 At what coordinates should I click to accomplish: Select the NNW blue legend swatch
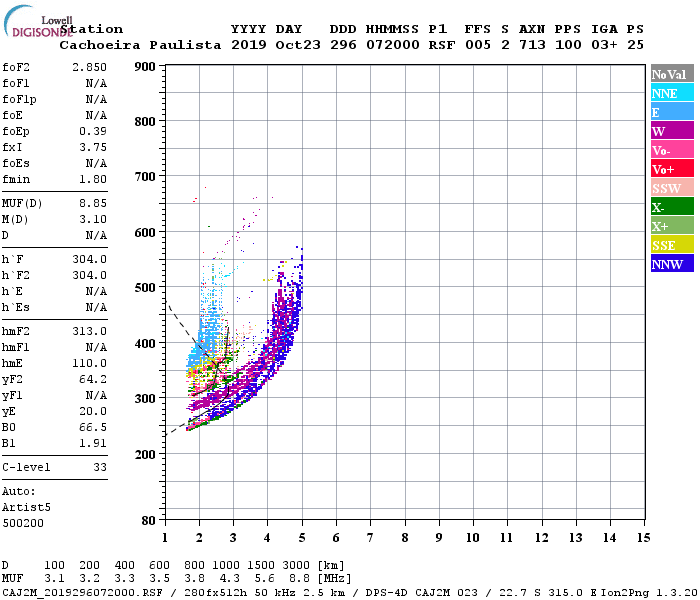672,264
